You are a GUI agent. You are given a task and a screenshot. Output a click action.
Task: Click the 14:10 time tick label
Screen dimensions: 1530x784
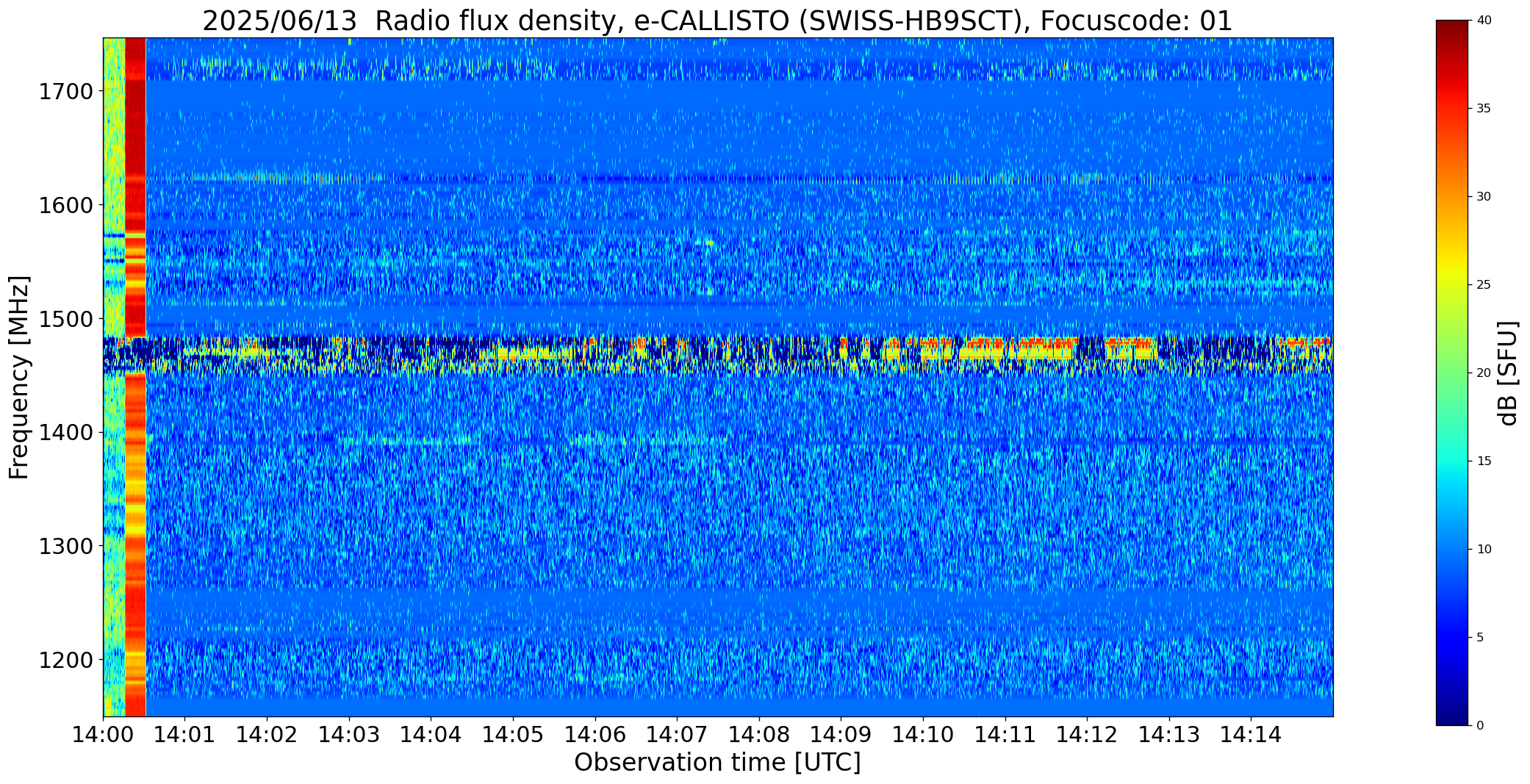tap(923, 734)
